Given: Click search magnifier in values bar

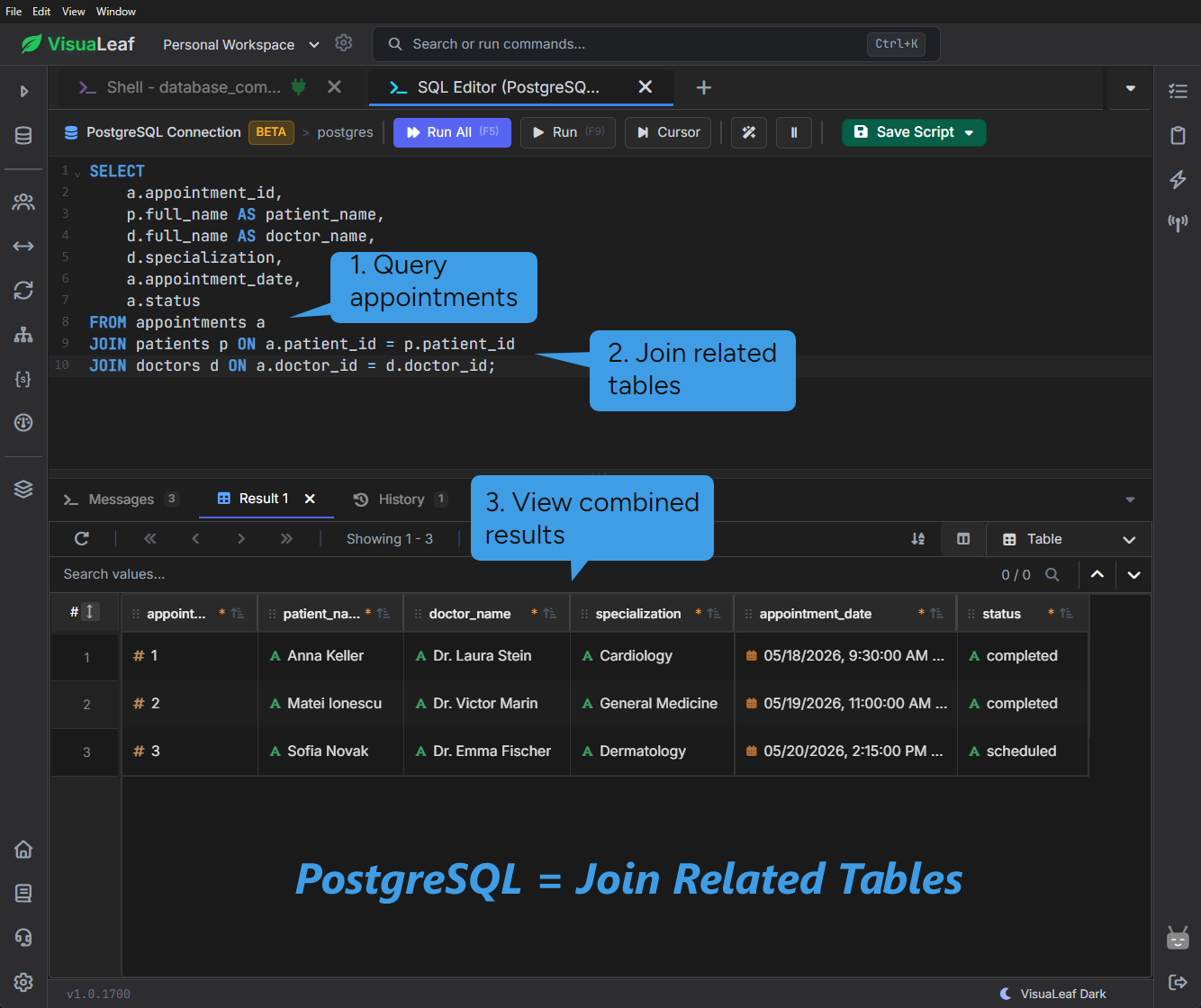Looking at the screenshot, I should [1052, 574].
